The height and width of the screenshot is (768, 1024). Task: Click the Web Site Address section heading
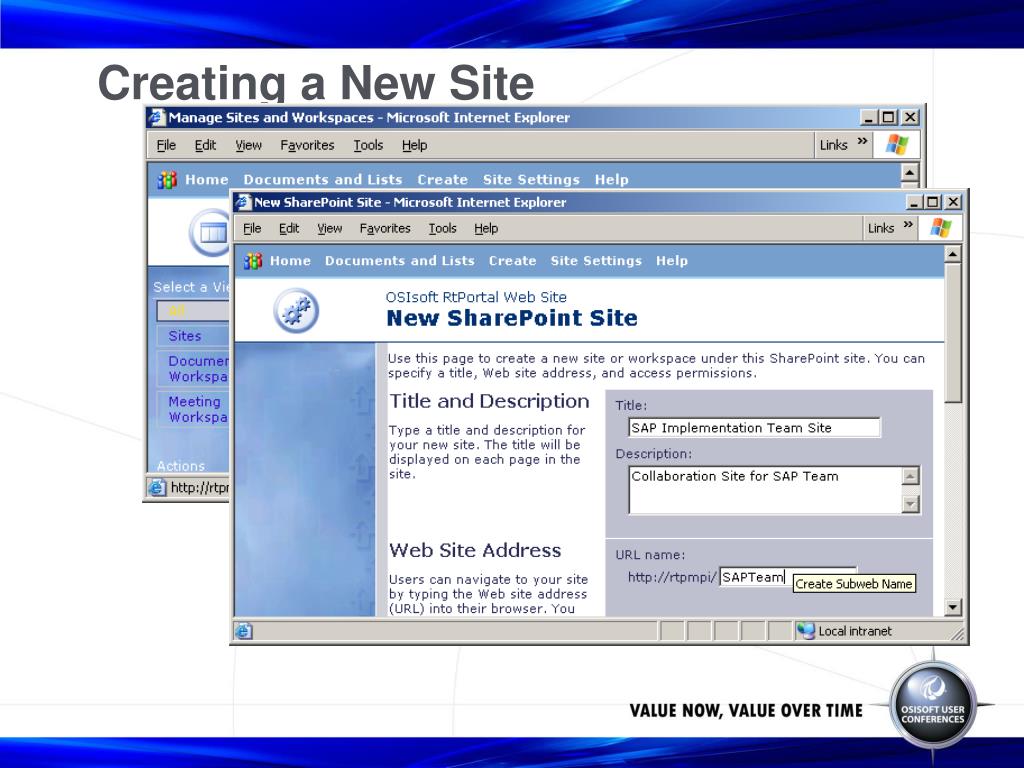(475, 551)
